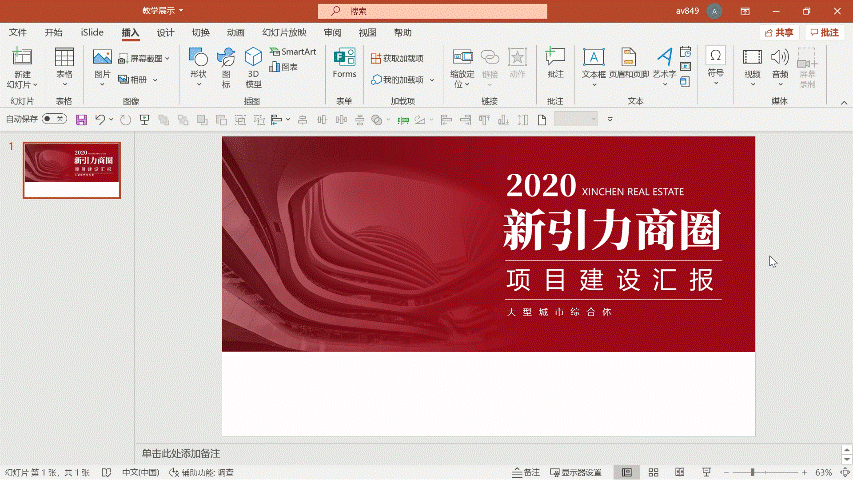Switch to the 动画 (Animations) tab
This screenshot has width=853, height=480.
point(236,33)
